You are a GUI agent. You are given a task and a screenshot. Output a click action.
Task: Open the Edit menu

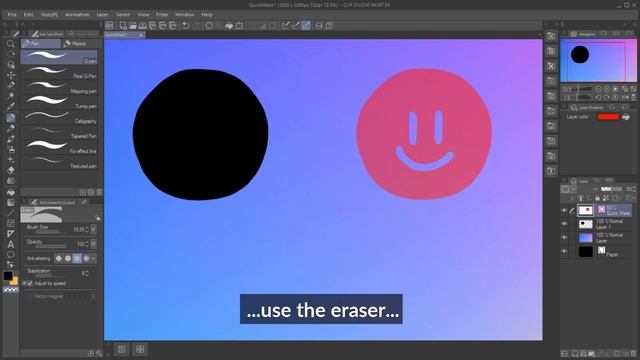pyautogui.click(x=28, y=14)
